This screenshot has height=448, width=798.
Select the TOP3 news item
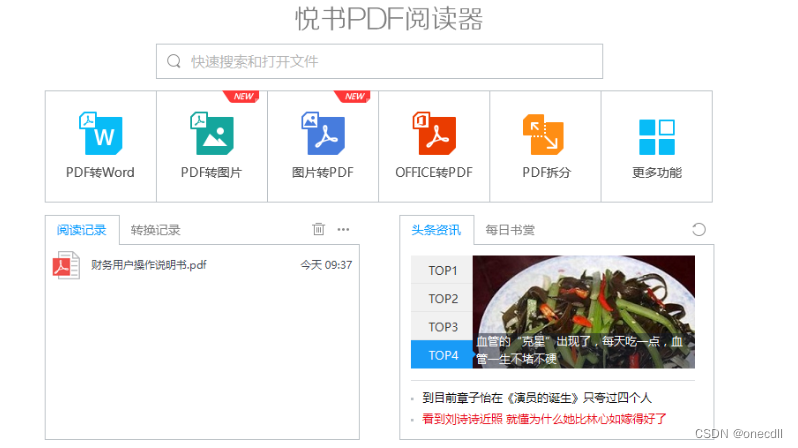pyautogui.click(x=442, y=326)
